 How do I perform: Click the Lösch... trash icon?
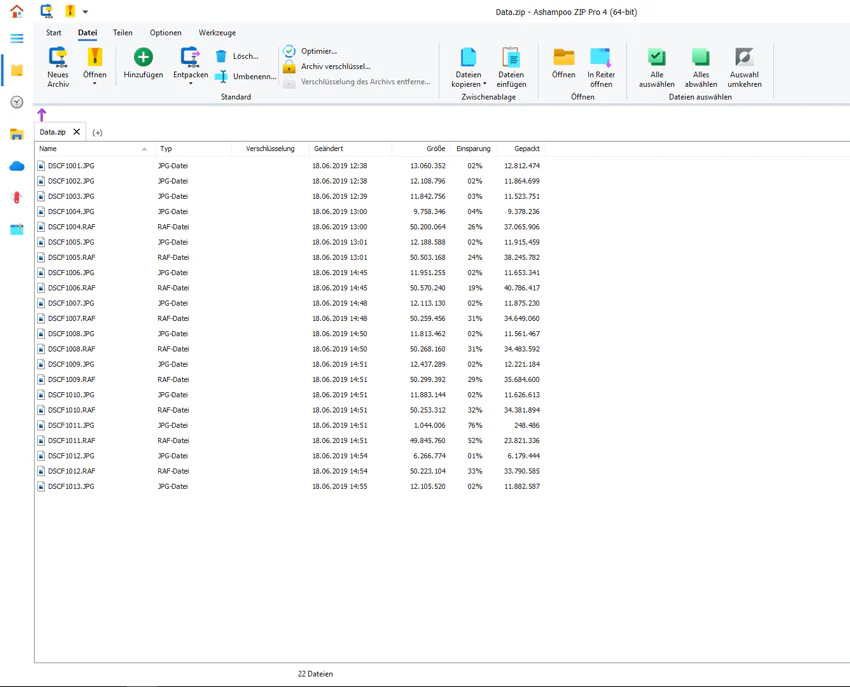[221, 56]
